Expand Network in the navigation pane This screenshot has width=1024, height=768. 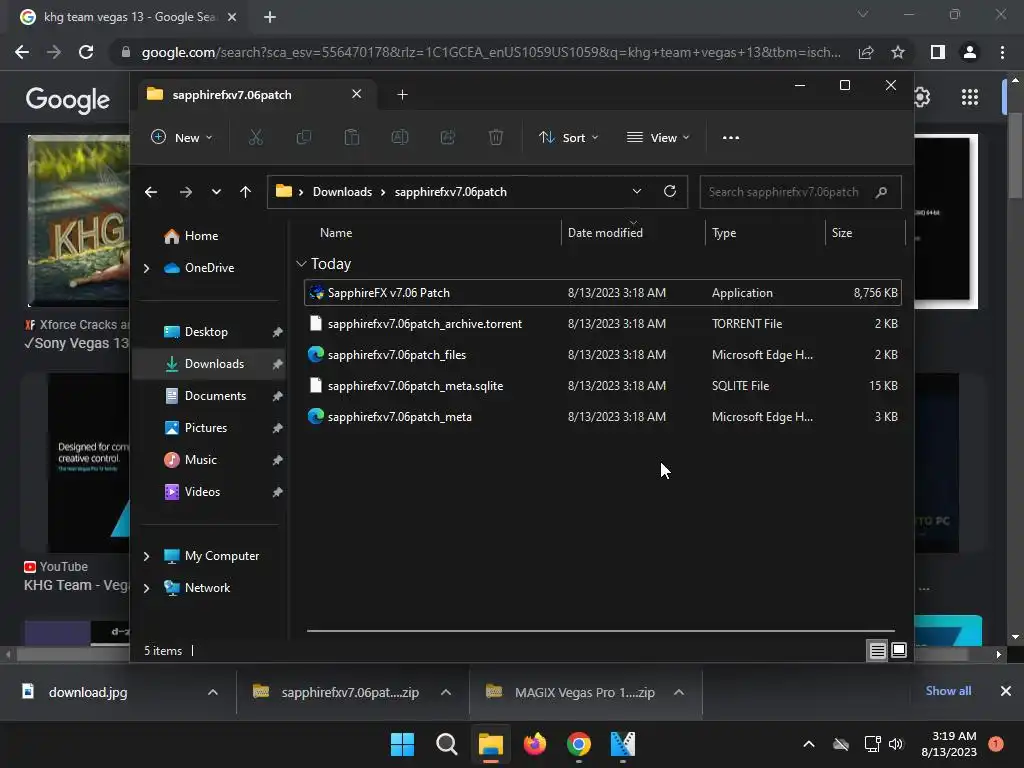[x=146, y=588]
